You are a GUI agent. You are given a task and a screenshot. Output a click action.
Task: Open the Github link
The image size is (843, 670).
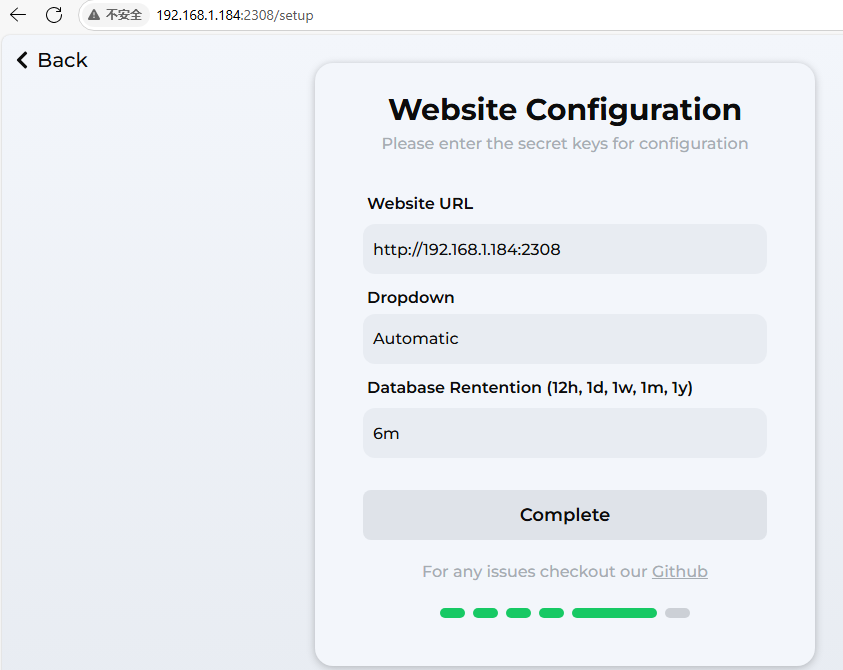680,571
